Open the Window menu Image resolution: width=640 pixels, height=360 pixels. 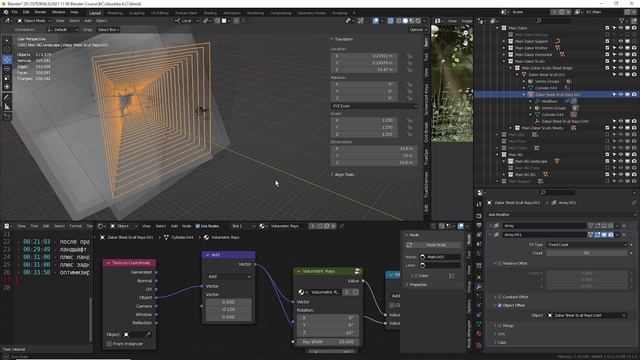coord(58,12)
